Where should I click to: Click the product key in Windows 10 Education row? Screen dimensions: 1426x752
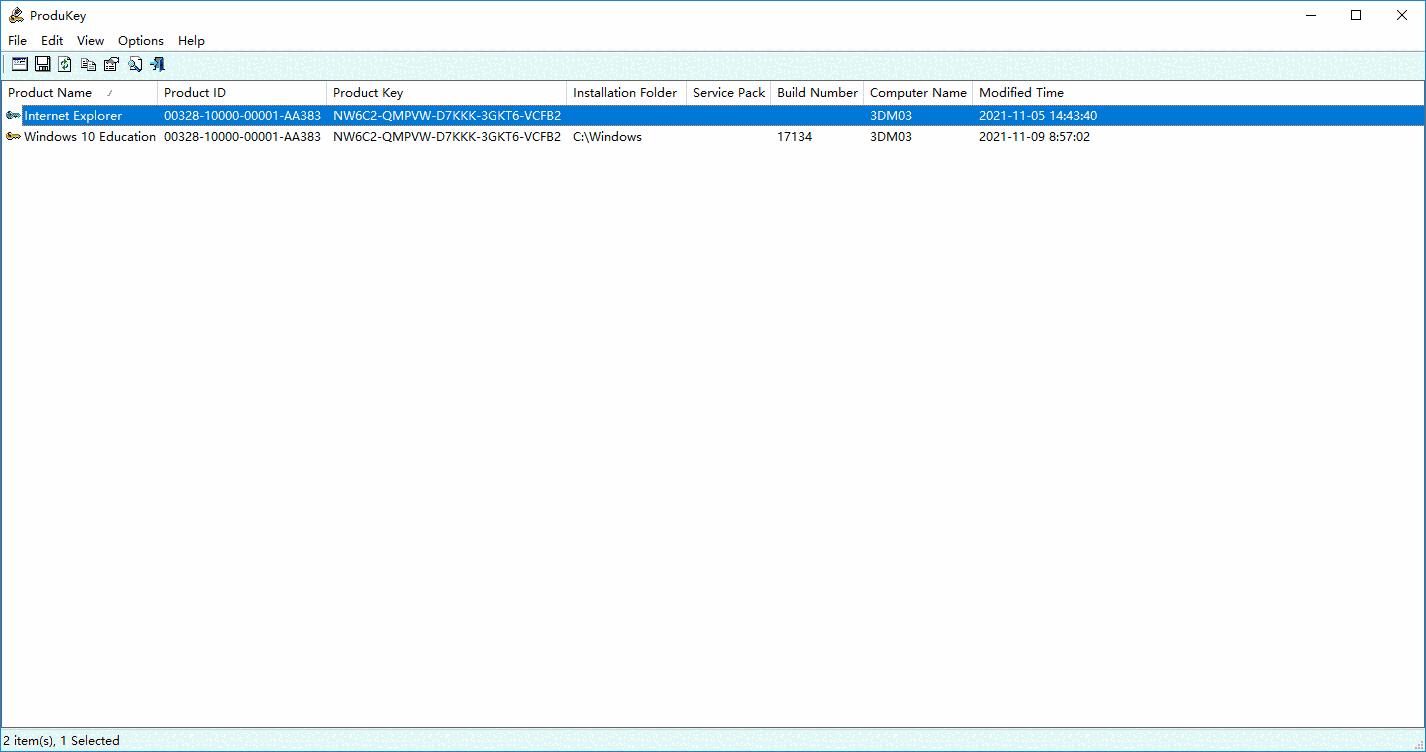coord(447,137)
